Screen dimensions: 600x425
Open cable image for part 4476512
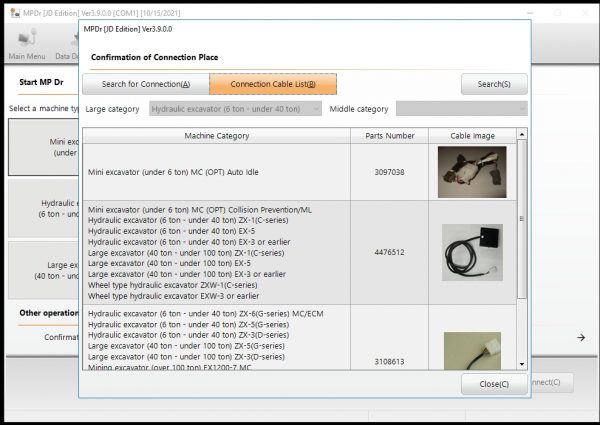[472, 252]
